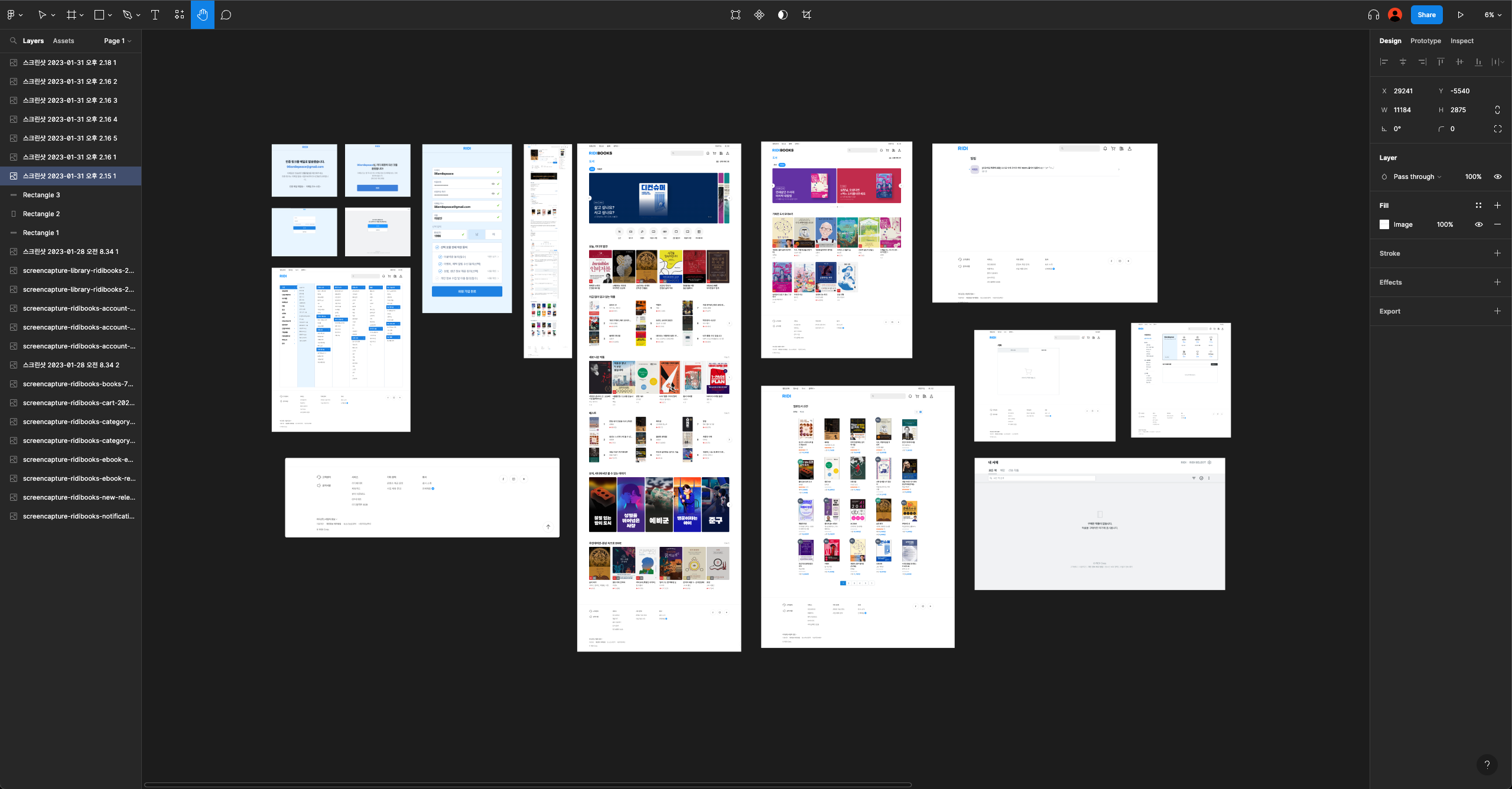This screenshot has width=1512, height=789.
Task: Switch to the Prototype tab
Action: click(x=1425, y=41)
